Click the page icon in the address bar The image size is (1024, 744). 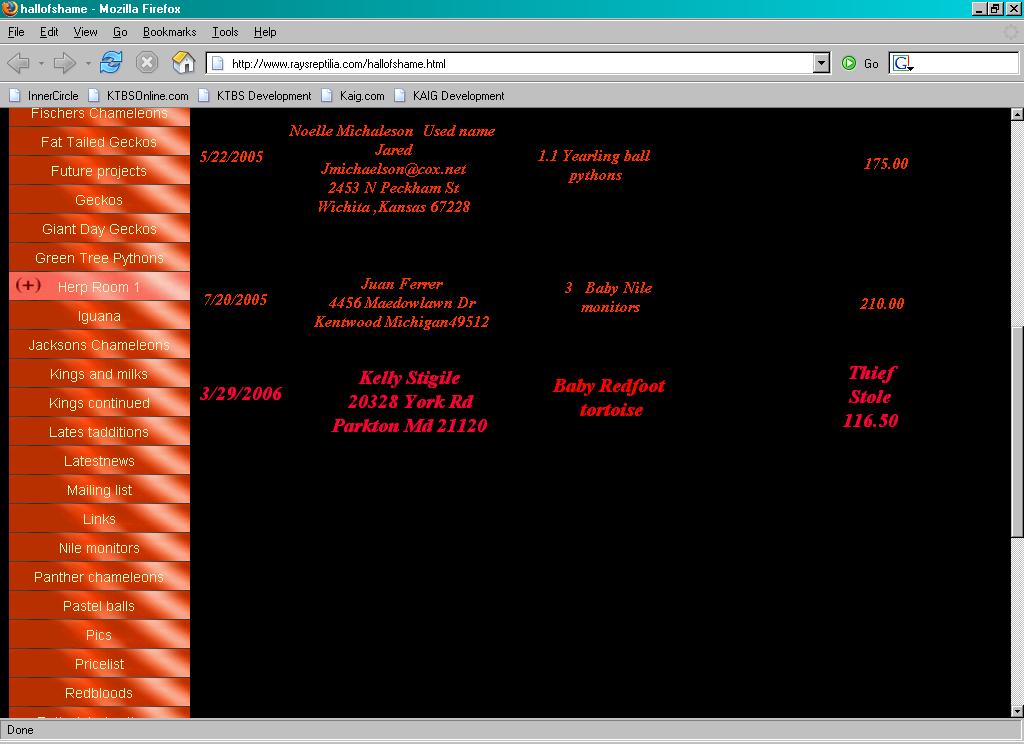[218, 63]
